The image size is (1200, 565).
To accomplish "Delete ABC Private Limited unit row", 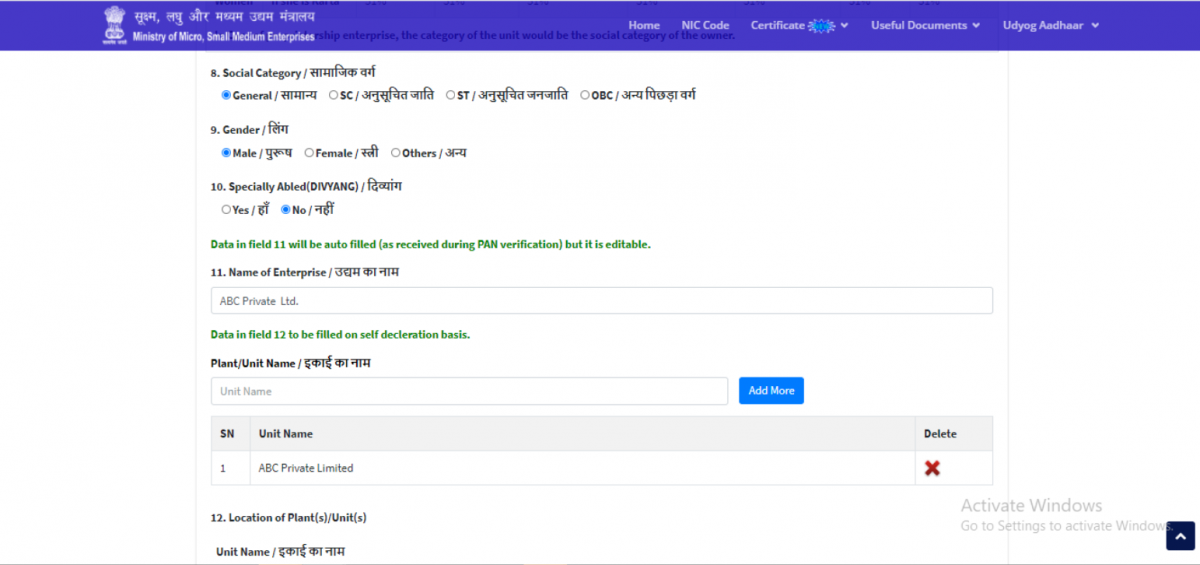I will click(x=932, y=468).
